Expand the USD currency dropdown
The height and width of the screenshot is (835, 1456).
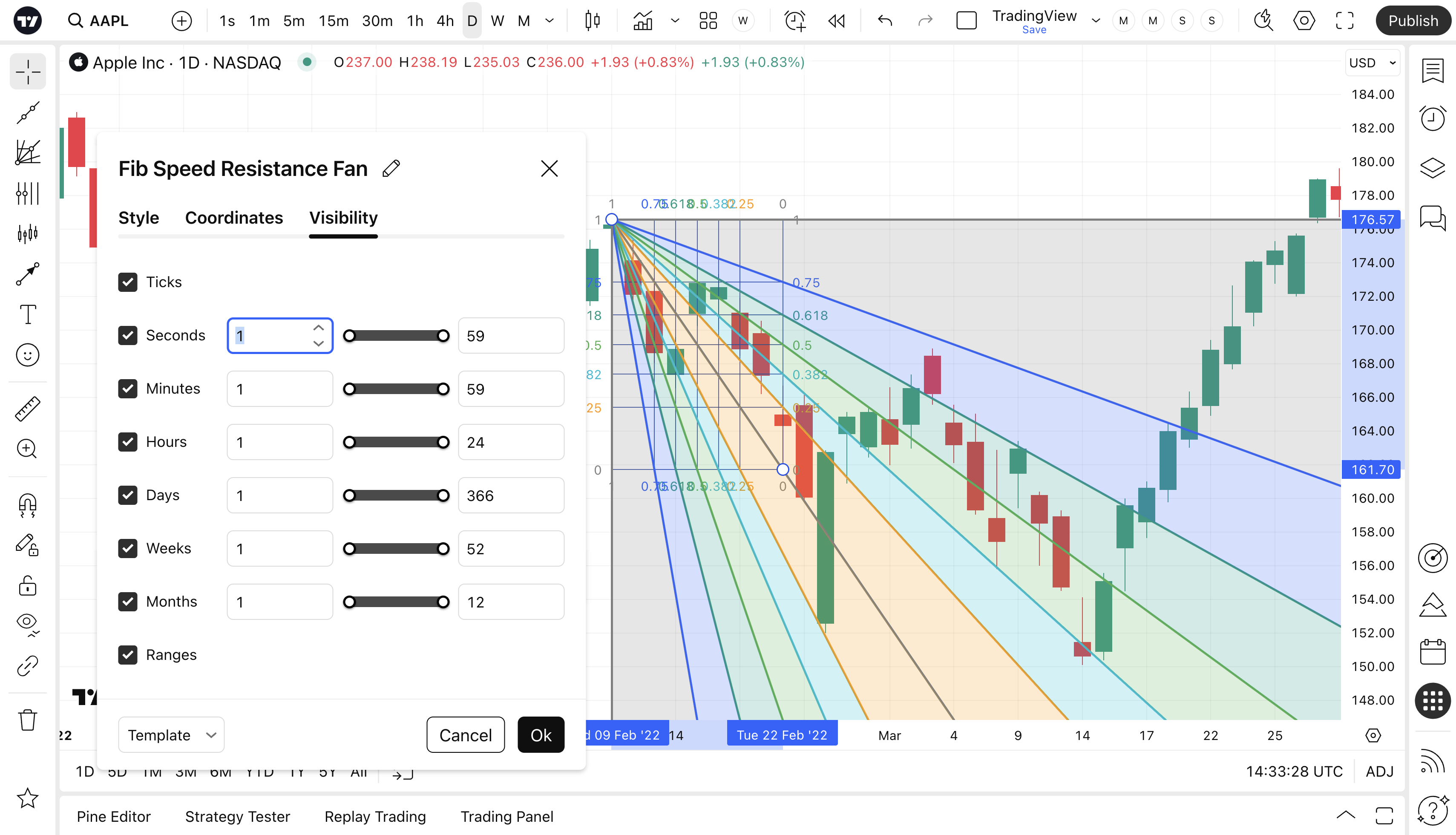click(1372, 63)
